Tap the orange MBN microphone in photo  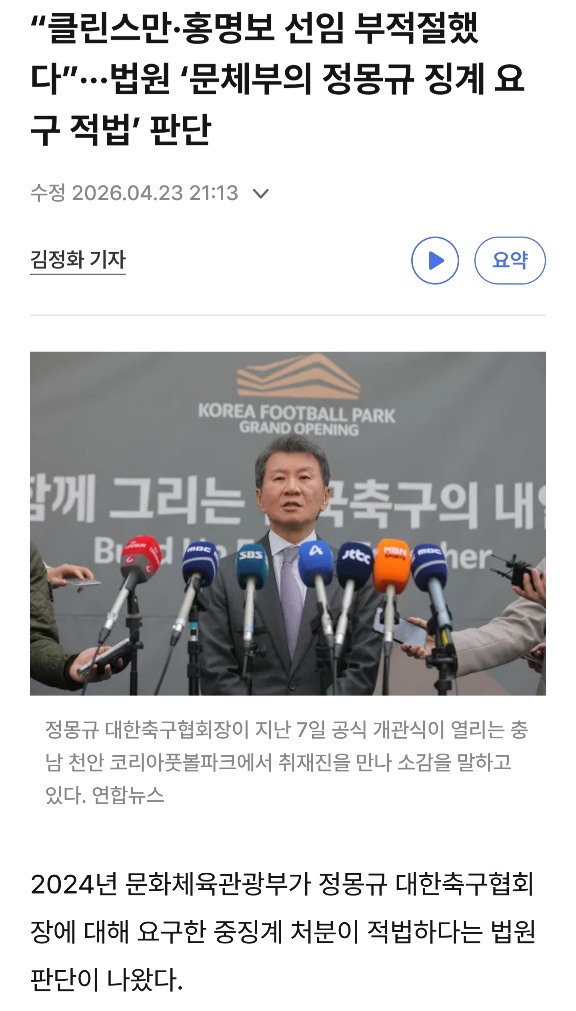tap(392, 565)
